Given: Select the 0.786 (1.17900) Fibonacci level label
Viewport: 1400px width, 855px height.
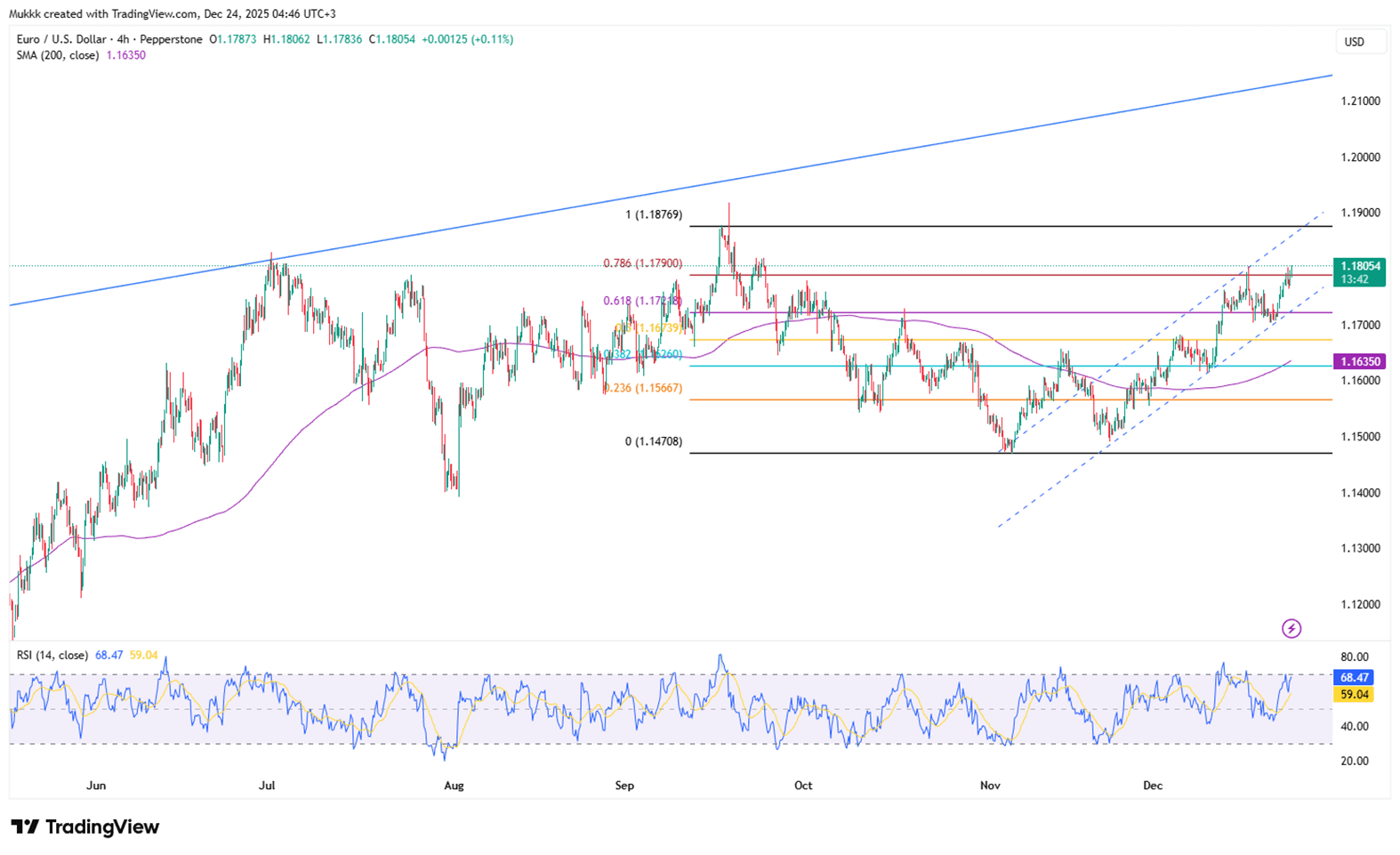Looking at the screenshot, I should (x=642, y=263).
